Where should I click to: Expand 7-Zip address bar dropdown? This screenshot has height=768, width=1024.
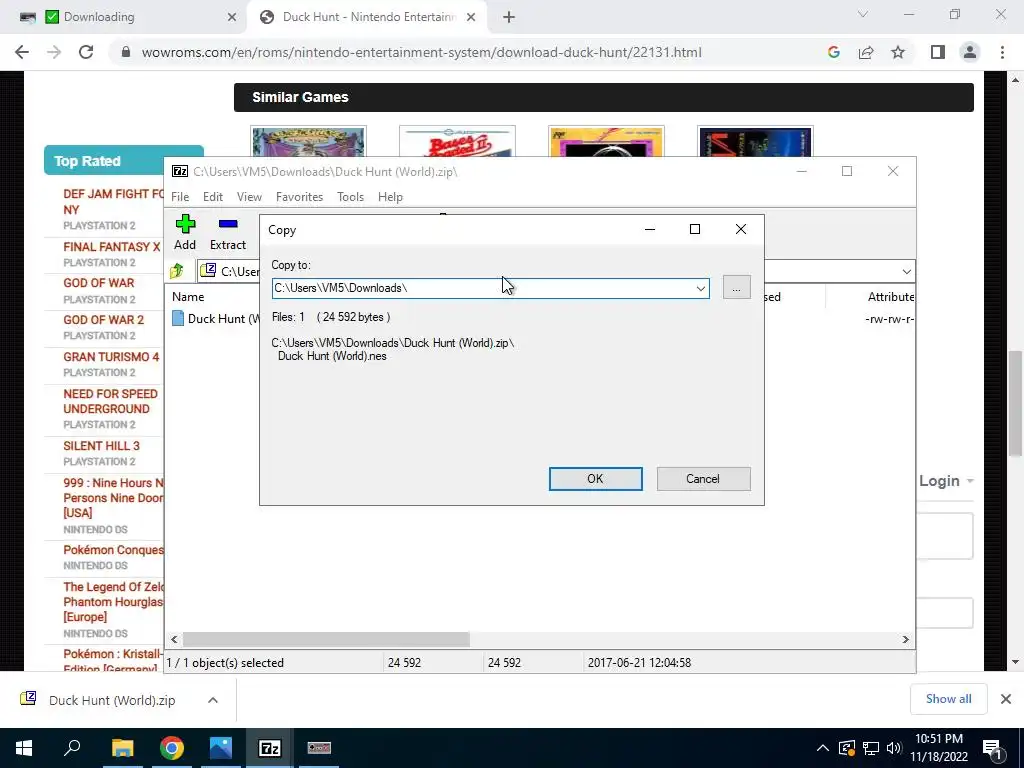tap(906, 272)
